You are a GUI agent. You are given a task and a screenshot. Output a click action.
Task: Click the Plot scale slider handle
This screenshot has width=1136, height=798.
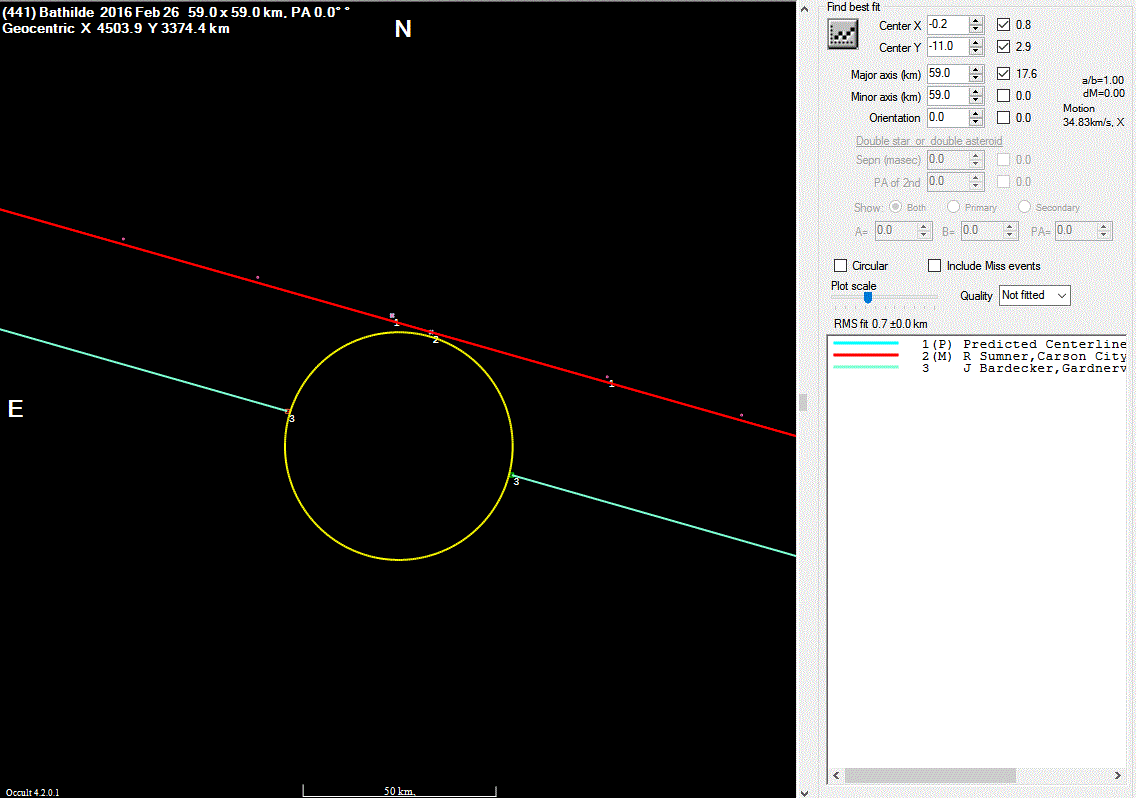868,297
